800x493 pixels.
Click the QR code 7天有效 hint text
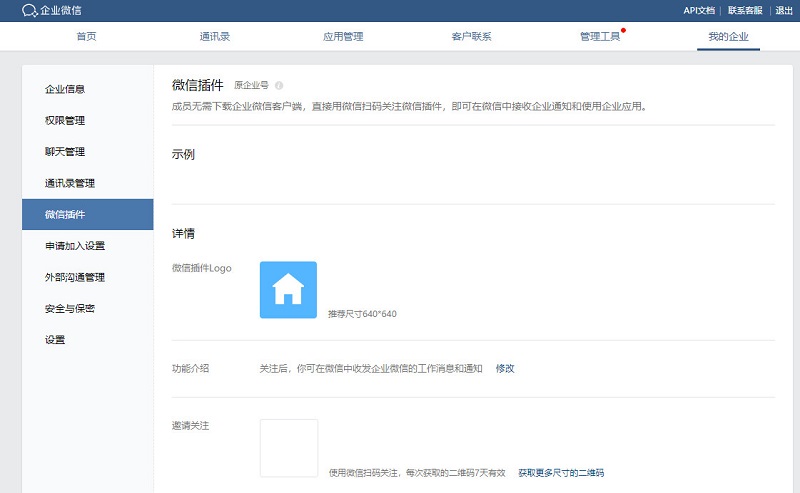[x=417, y=473]
